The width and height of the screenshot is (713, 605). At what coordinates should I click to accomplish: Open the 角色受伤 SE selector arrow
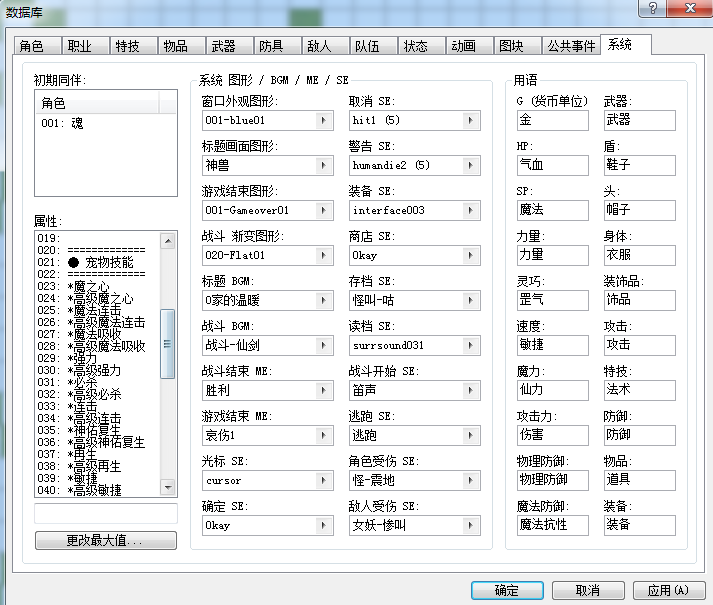click(471, 481)
